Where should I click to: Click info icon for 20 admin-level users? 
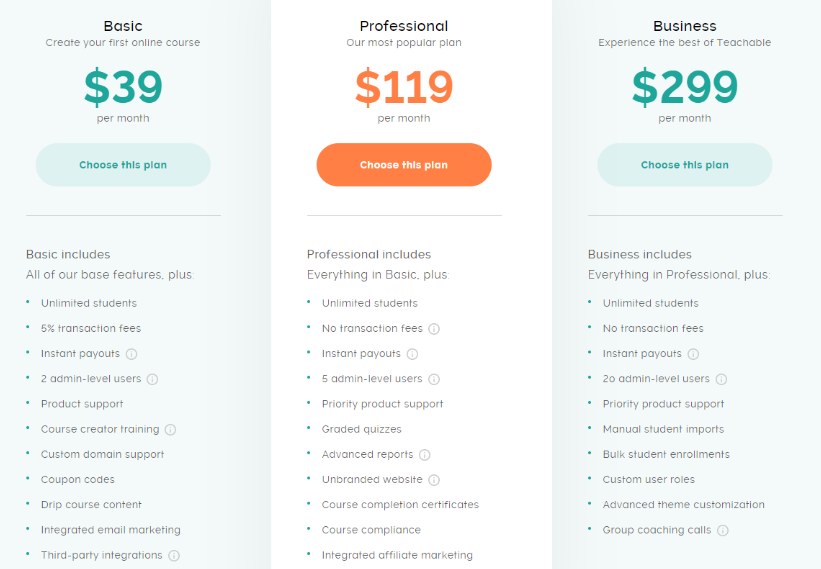(x=722, y=380)
